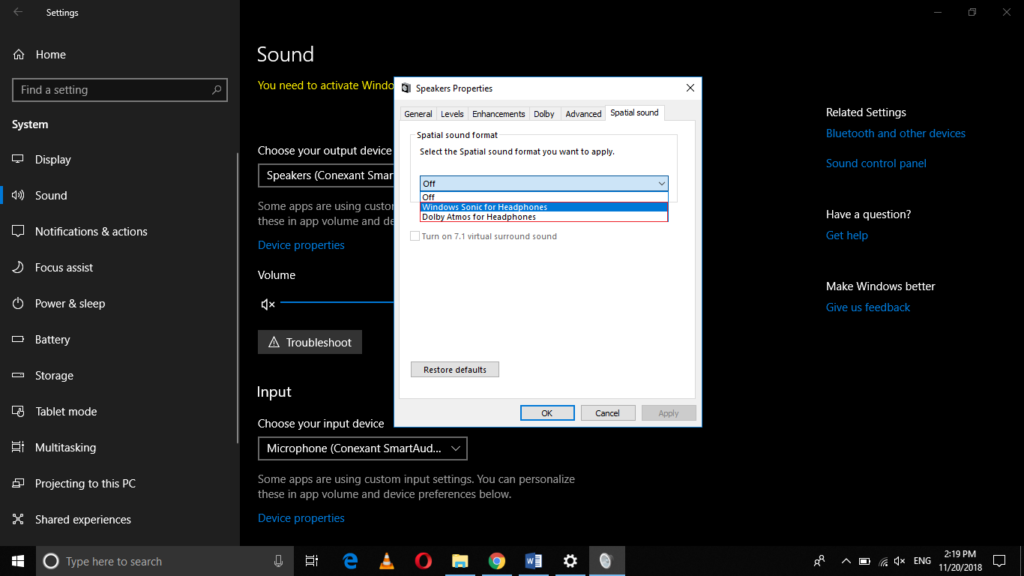
Task: Open the People icon in taskbar
Action: [819, 561]
